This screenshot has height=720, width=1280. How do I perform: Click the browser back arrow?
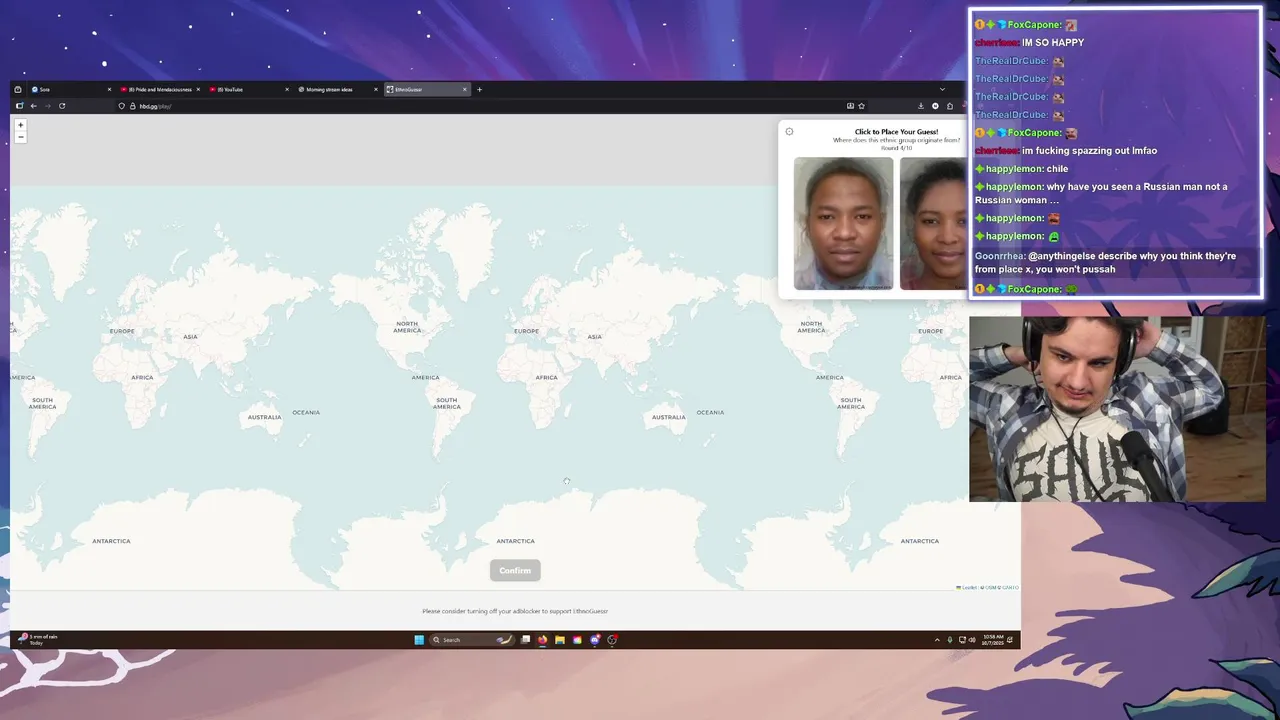(33, 106)
